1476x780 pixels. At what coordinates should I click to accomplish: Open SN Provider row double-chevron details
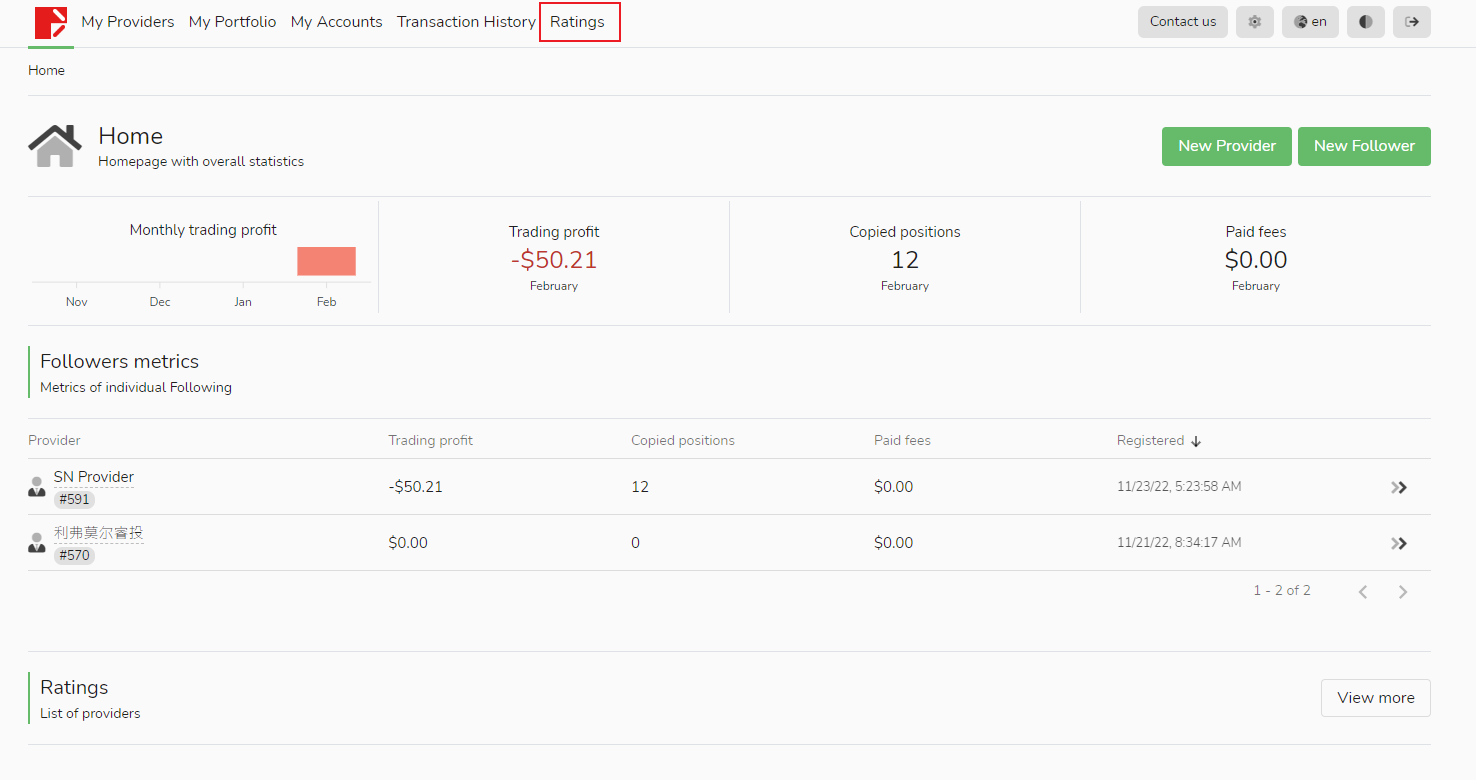[x=1398, y=487]
